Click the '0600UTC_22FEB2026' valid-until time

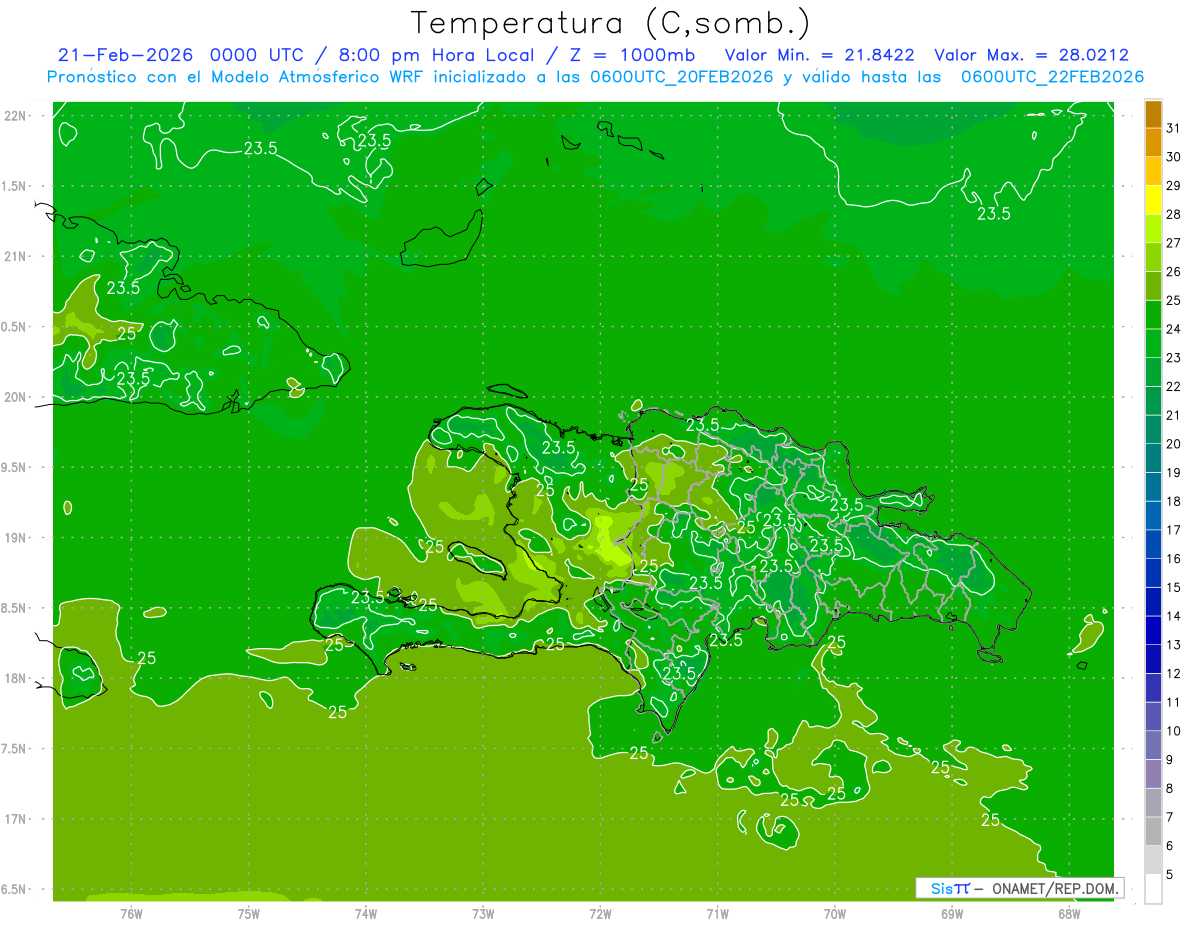click(x=1051, y=77)
